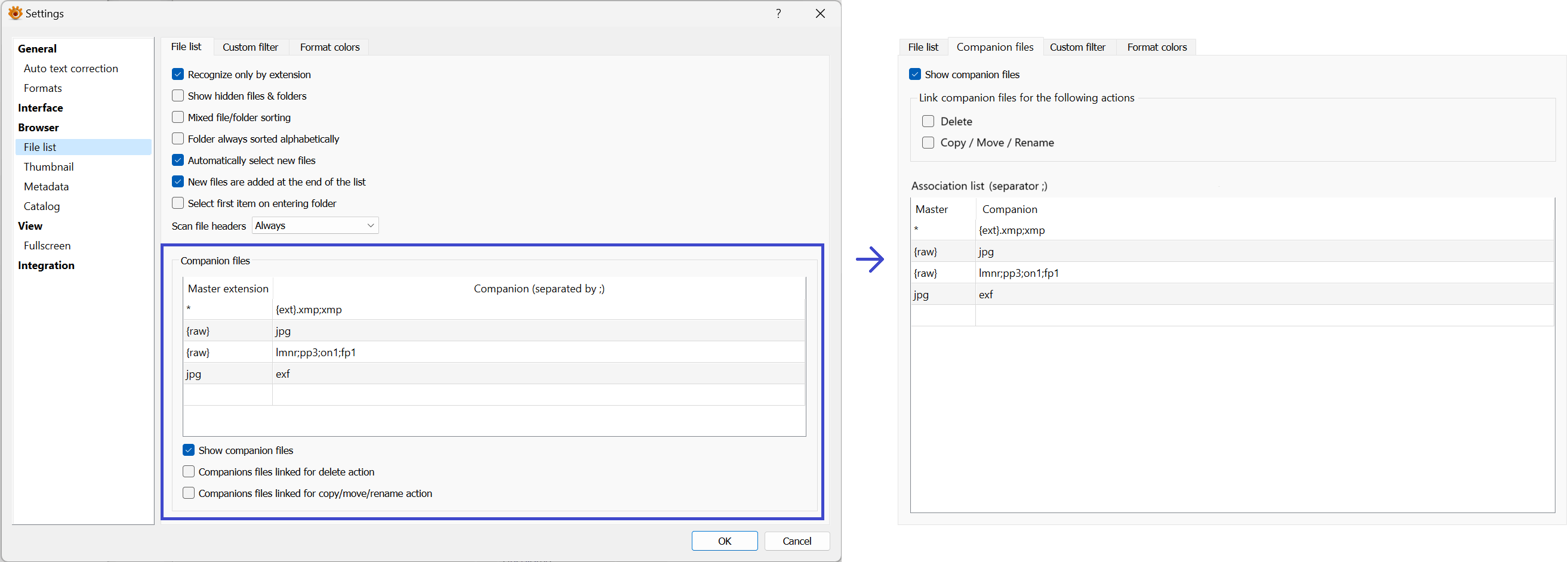
Task: Open the Format colors tab in Settings
Action: 329,48
